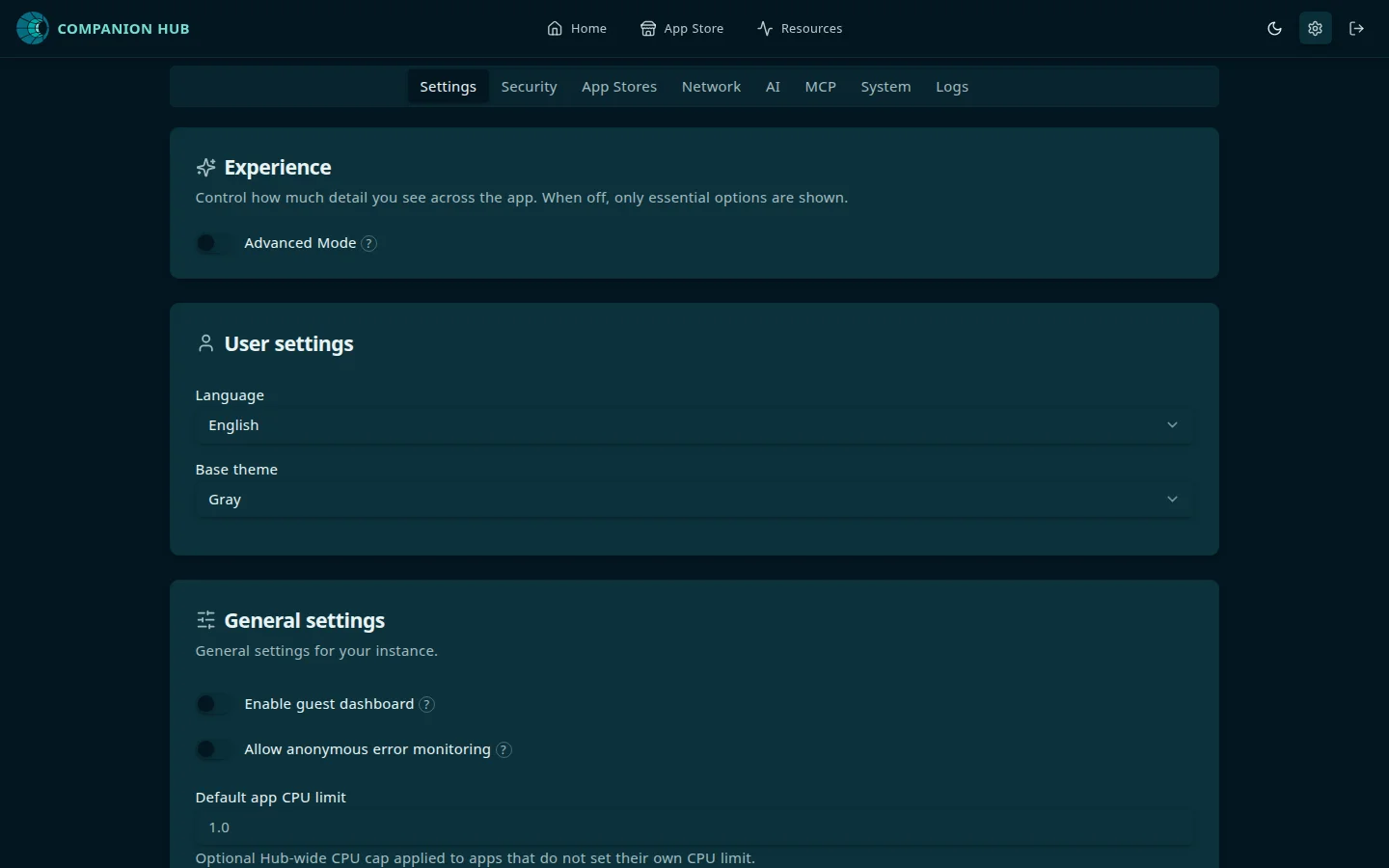Click the User settings heading
The width and height of the screenshot is (1389, 868).
[289, 344]
